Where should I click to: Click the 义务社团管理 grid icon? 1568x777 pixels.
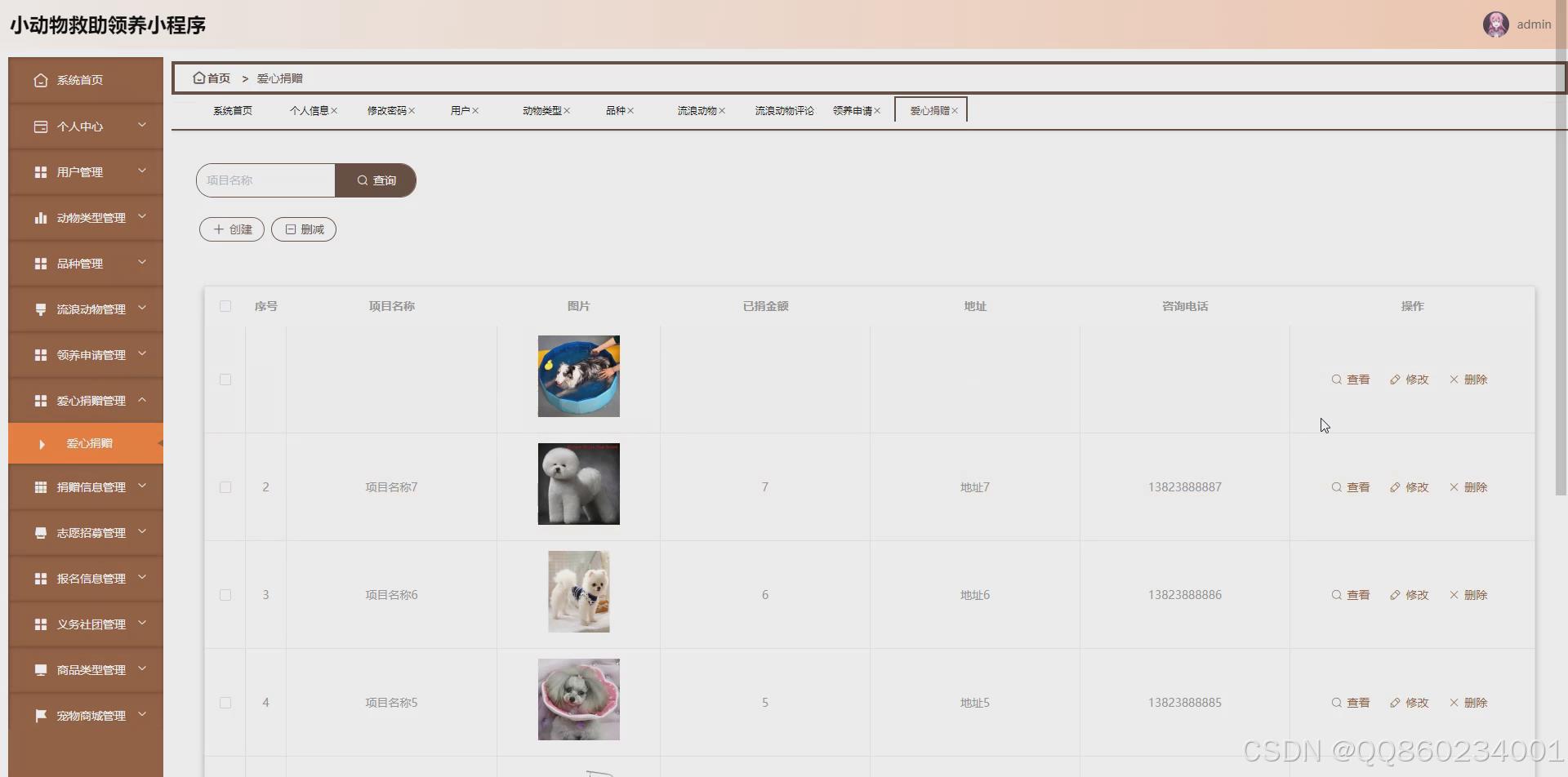click(x=41, y=624)
